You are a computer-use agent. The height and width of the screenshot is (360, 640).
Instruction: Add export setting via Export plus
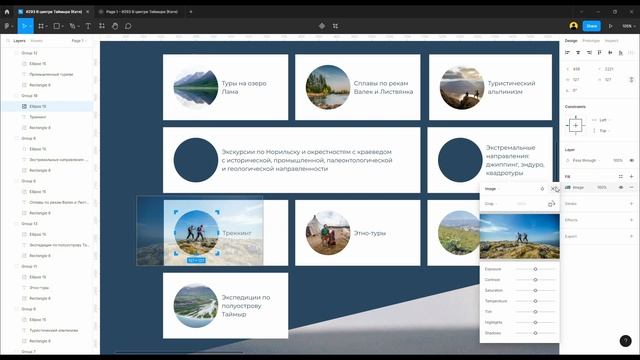(631, 236)
